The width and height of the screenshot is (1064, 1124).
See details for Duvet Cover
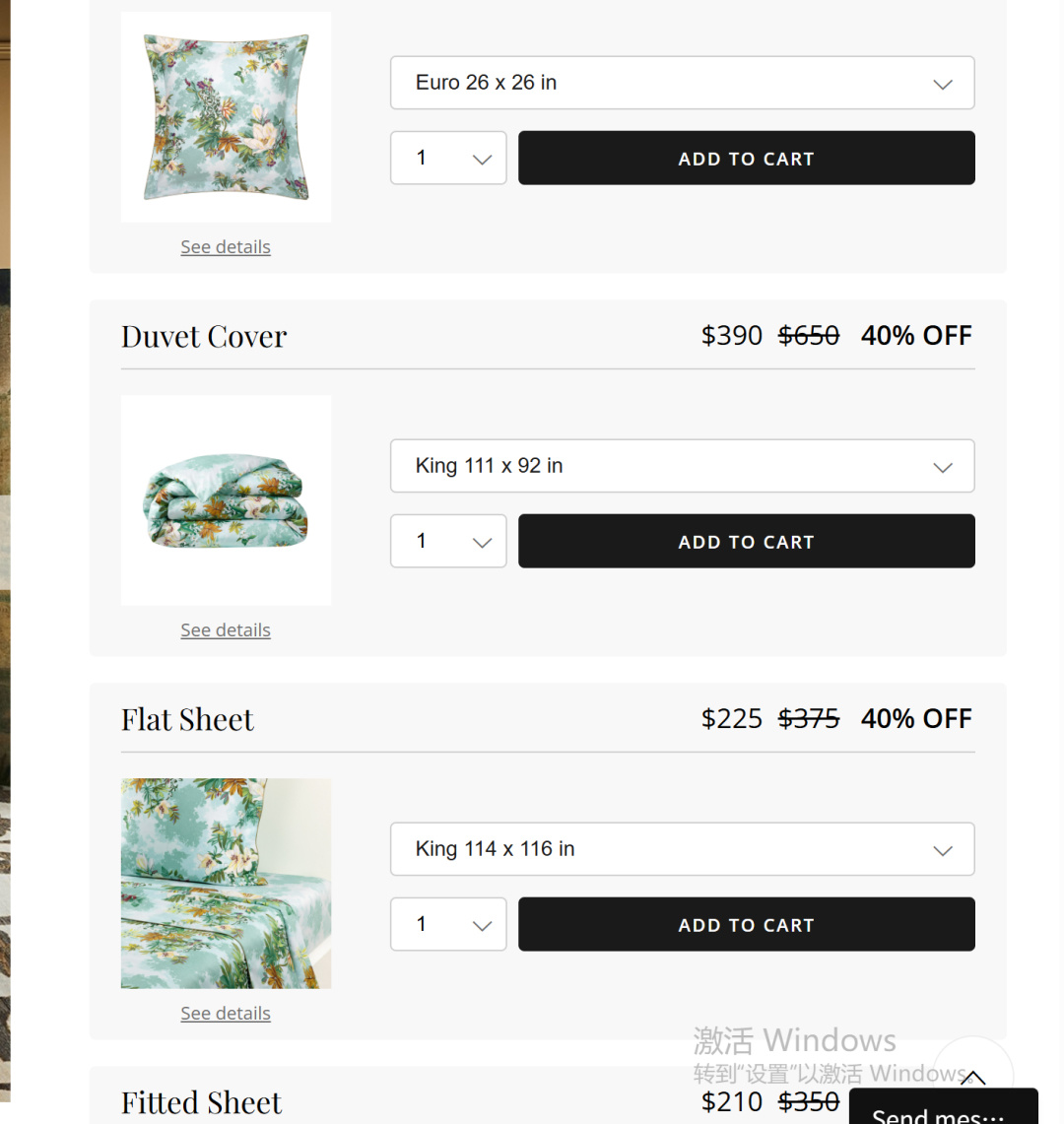tap(226, 630)
